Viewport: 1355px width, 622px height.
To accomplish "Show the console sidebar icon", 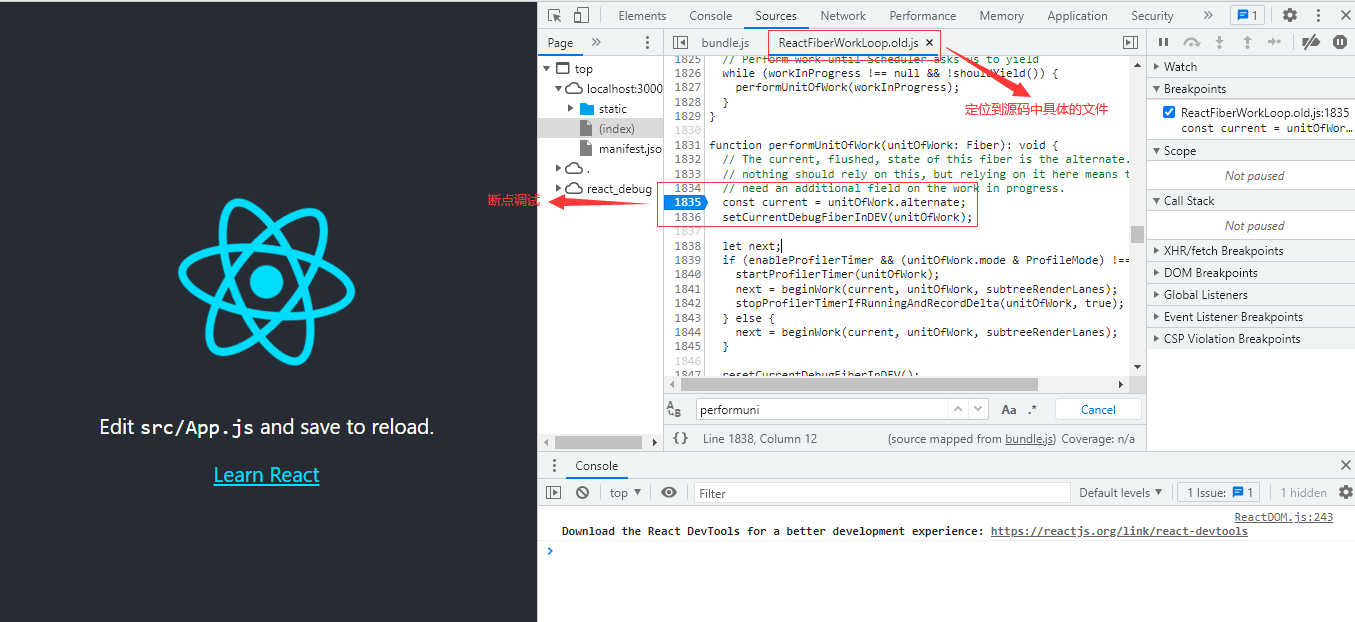I will (x=553, y=492).
